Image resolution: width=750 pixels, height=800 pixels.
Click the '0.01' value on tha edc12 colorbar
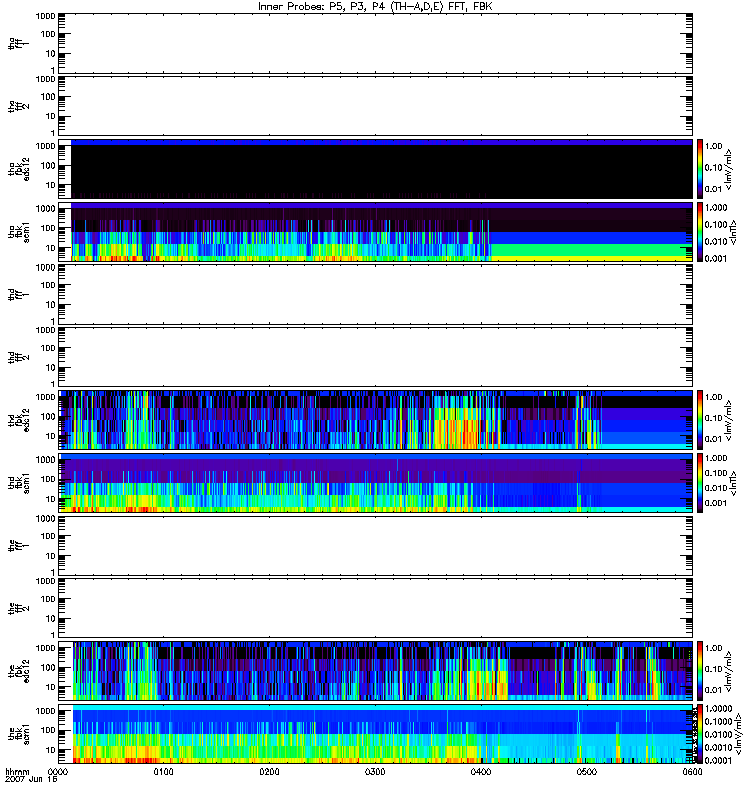(713, 189)
